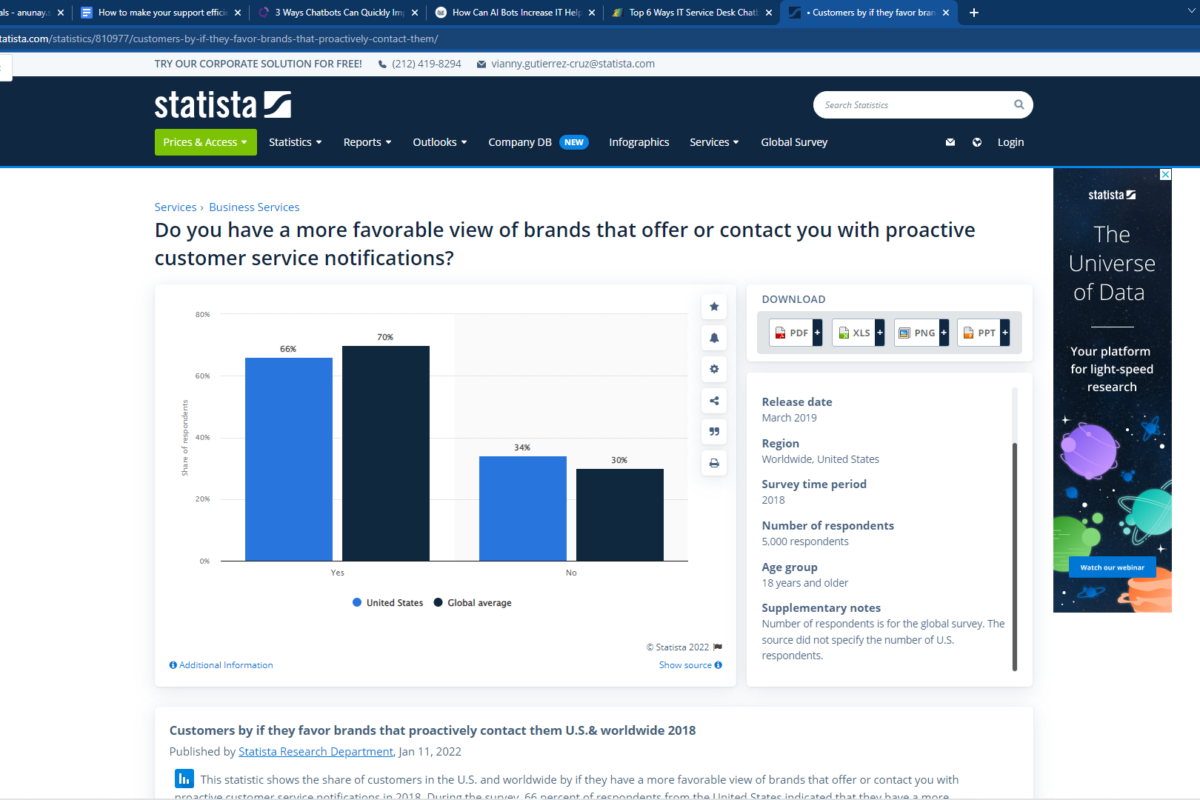Screen dimensions: 1200x800
Task: Click the Watch our webinar button
Action: click(x=1112, y=568)
